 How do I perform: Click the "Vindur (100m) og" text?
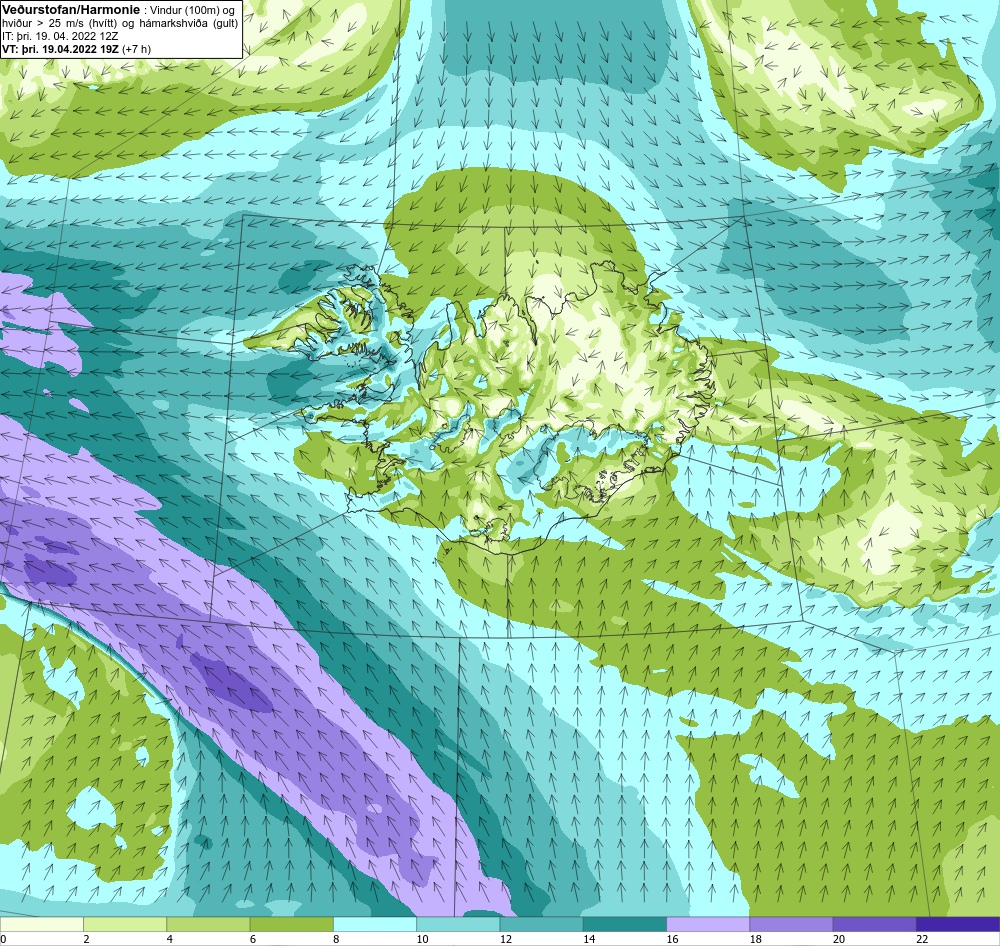pos(192,10)
